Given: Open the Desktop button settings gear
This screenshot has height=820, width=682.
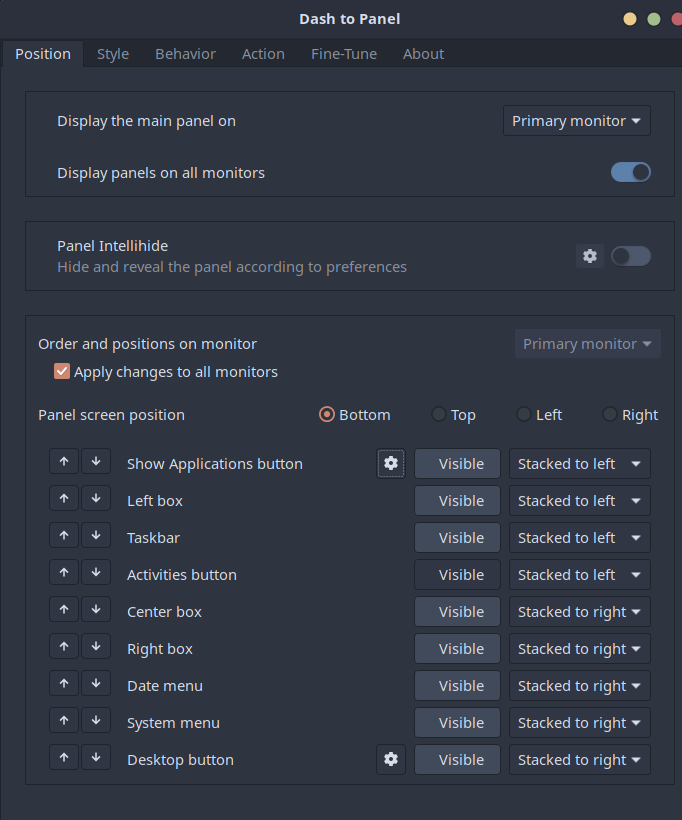Looking at the screenshot, I should tap(390, 759).
